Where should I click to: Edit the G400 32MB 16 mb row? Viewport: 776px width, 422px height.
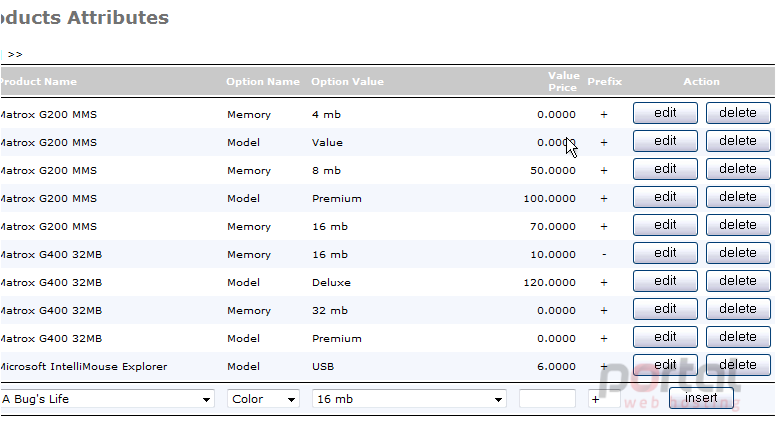[x=665, y=253]
